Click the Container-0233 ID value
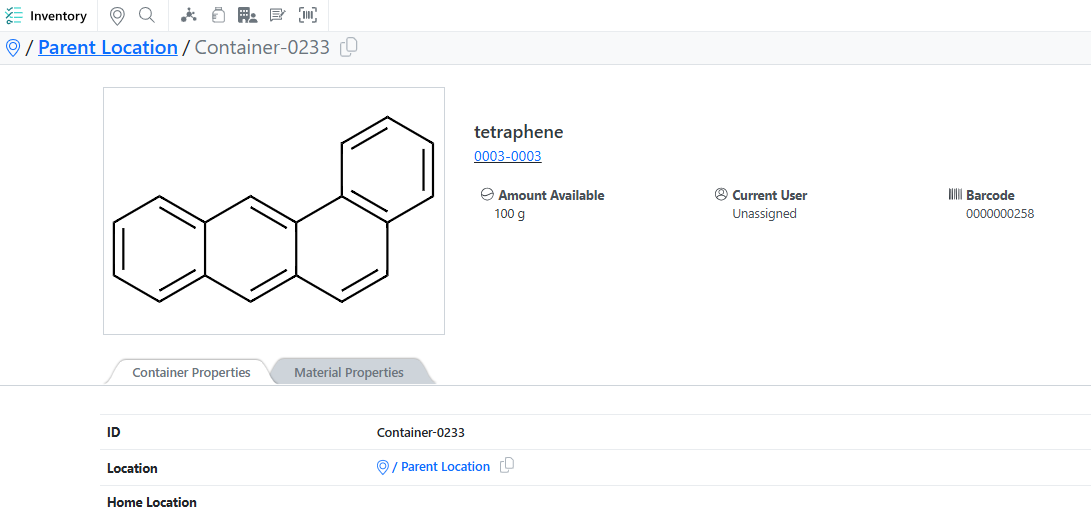 [x=420, y=433]
